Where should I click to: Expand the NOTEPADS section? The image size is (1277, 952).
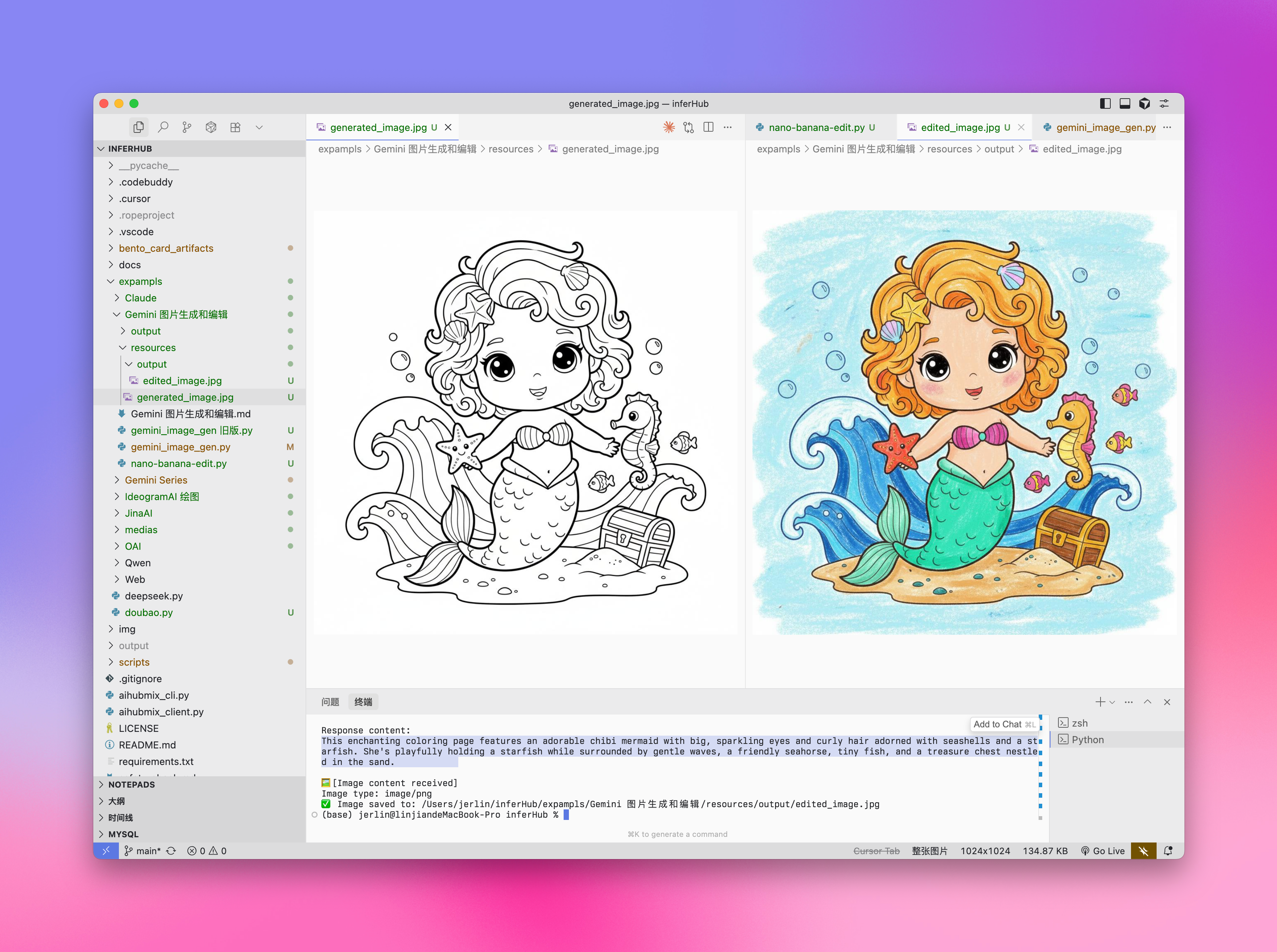[131, 784]
